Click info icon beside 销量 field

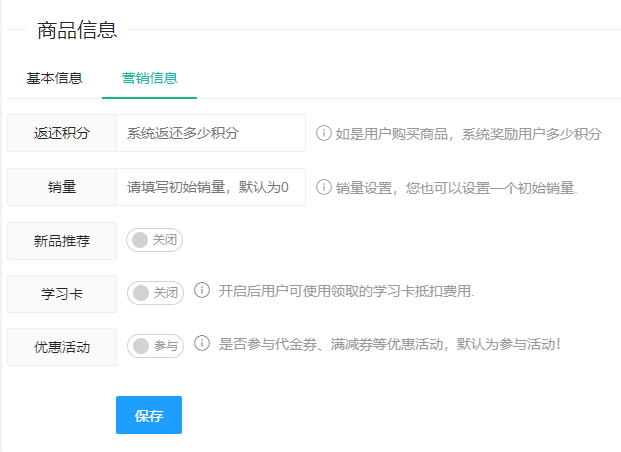coord(324,187)
